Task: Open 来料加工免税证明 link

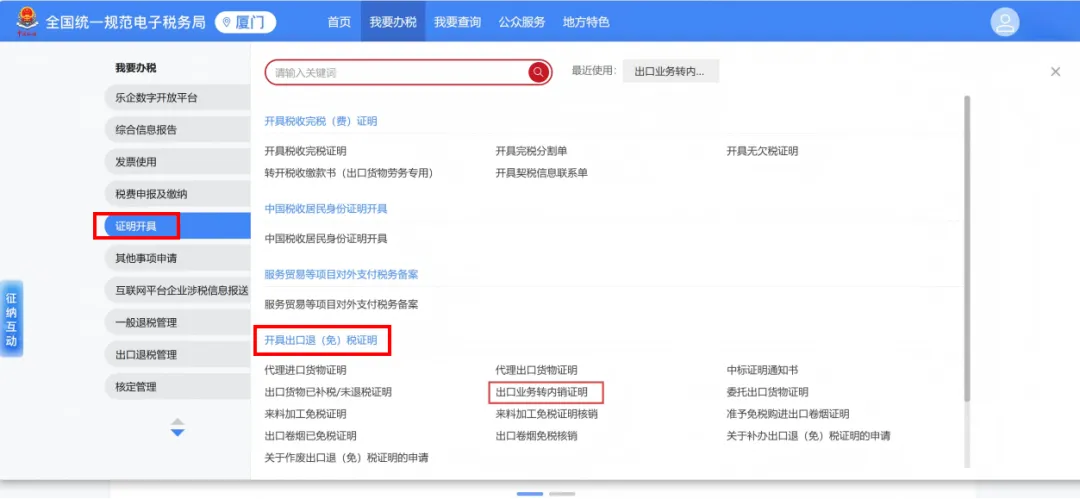Action: point(305,414)
